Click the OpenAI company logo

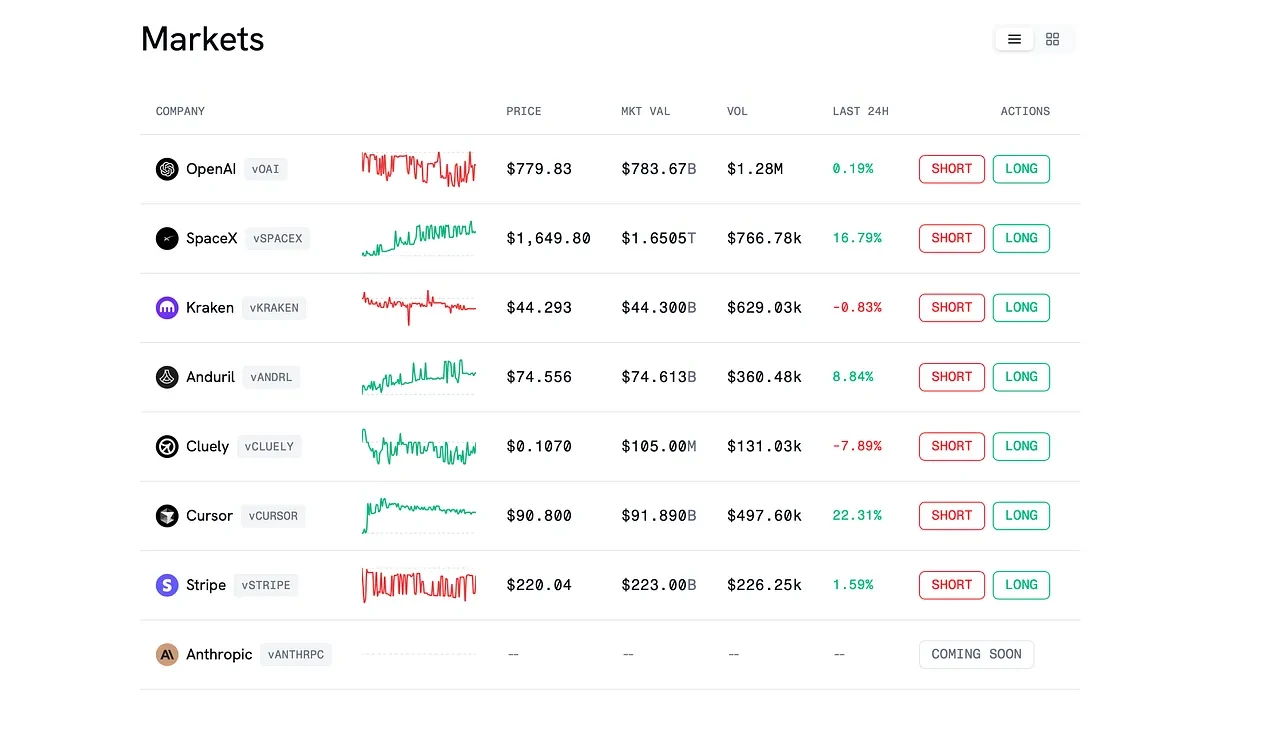click(167, 169)
